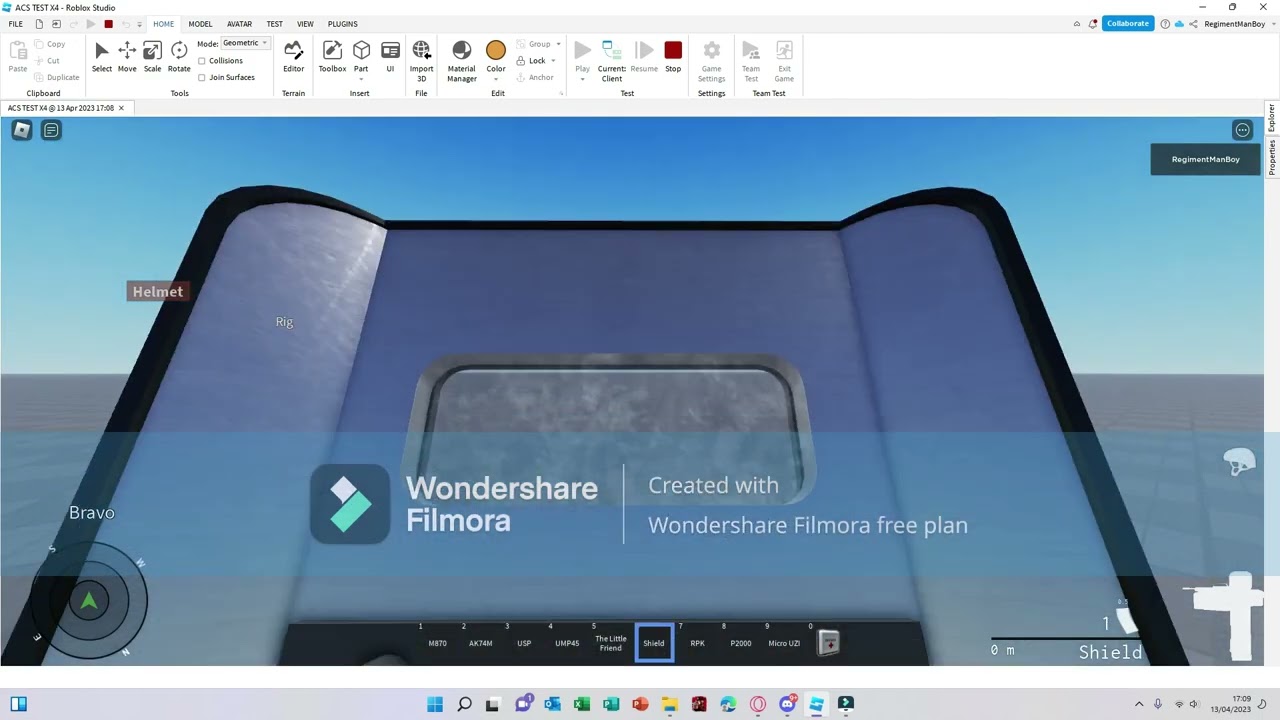Viewport: 1280px width, 720px height.
Task: Open the Properties side panel tab
Action: (1272, 157)
